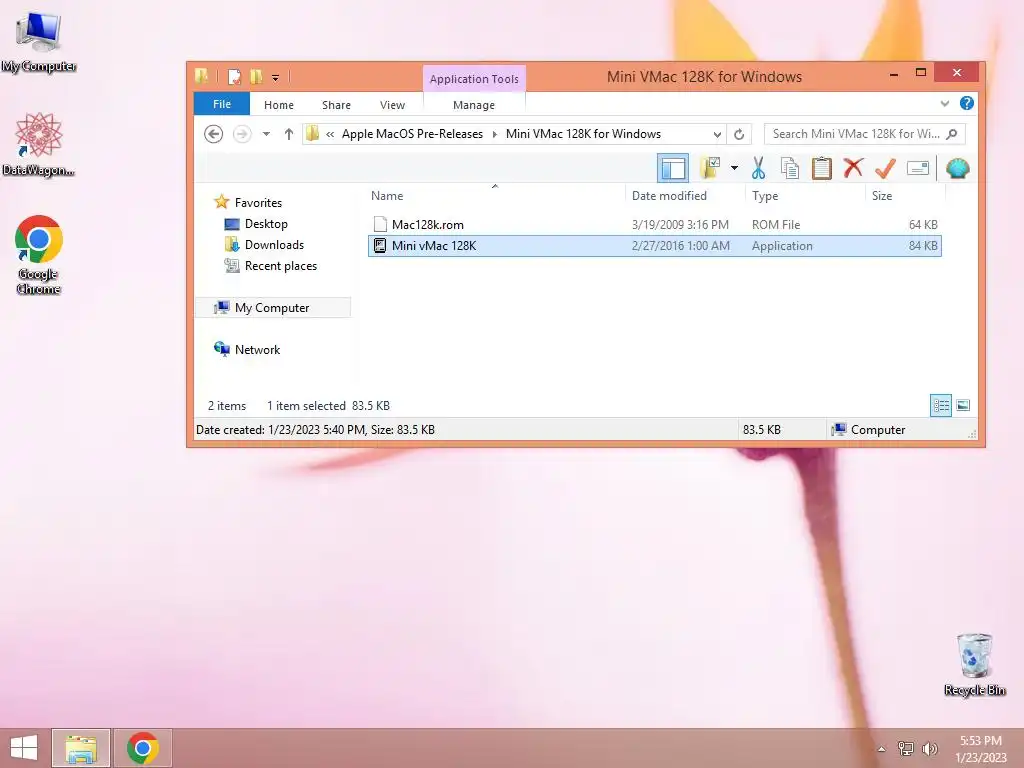Screen dimensions: 1024x768
Task: Sort by the Size column header
Action: pyautogui.click(x=905, y=195)
